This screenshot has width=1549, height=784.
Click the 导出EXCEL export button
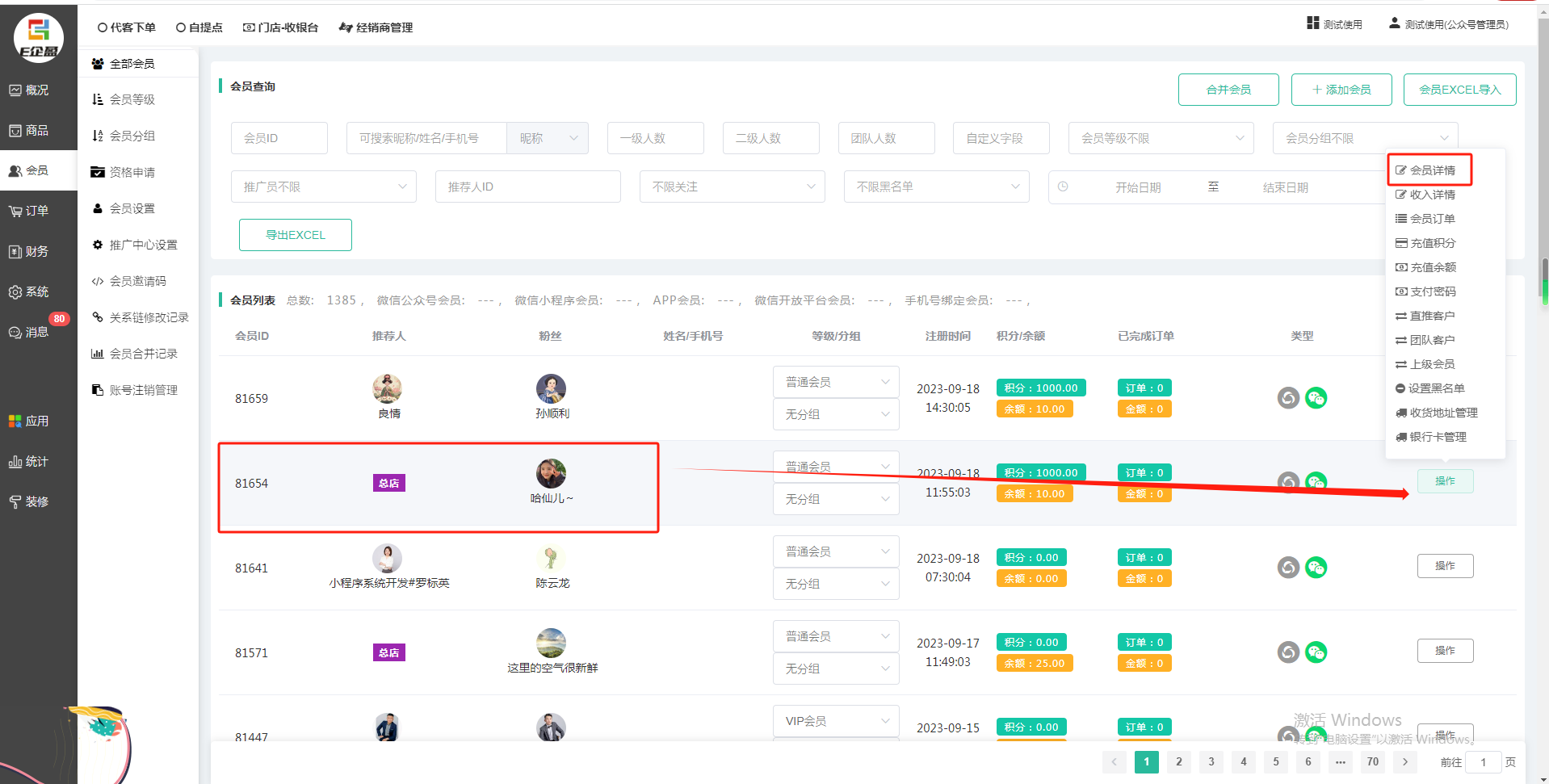[296, 235]
